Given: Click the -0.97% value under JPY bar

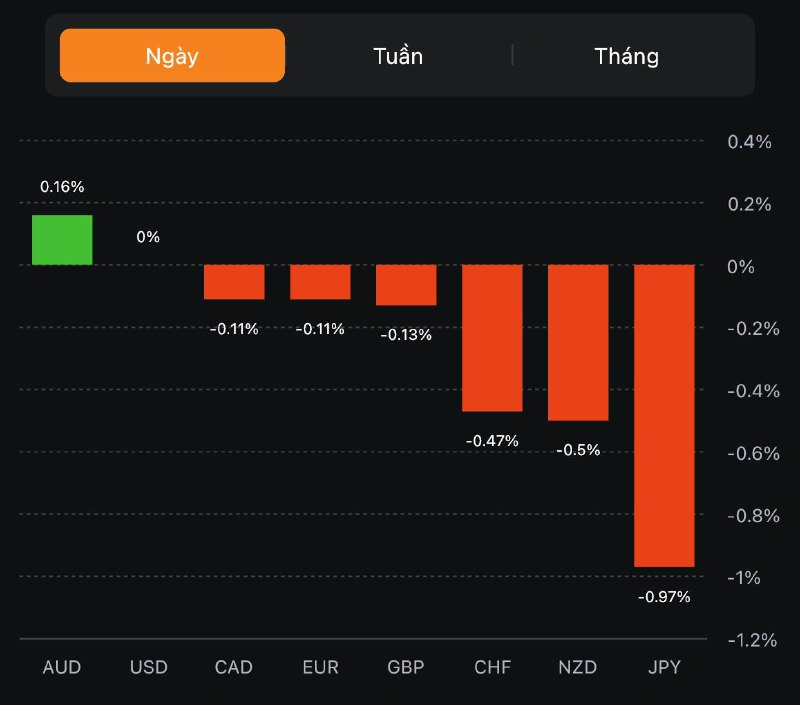Looking at the screenshot, I should tap(664, 597).
